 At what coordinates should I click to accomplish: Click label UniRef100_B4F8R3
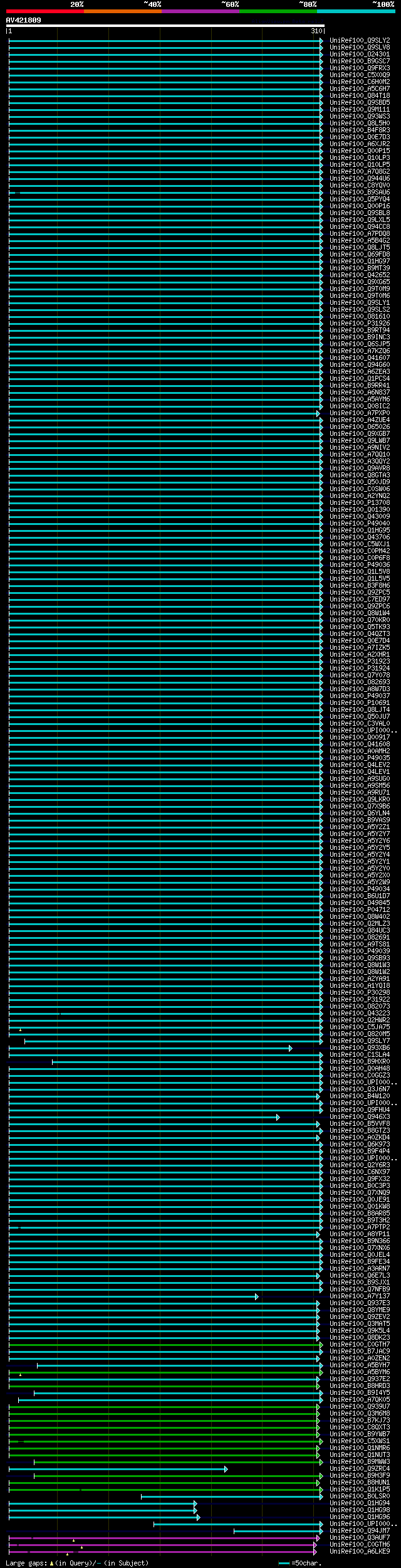(360, 130)
